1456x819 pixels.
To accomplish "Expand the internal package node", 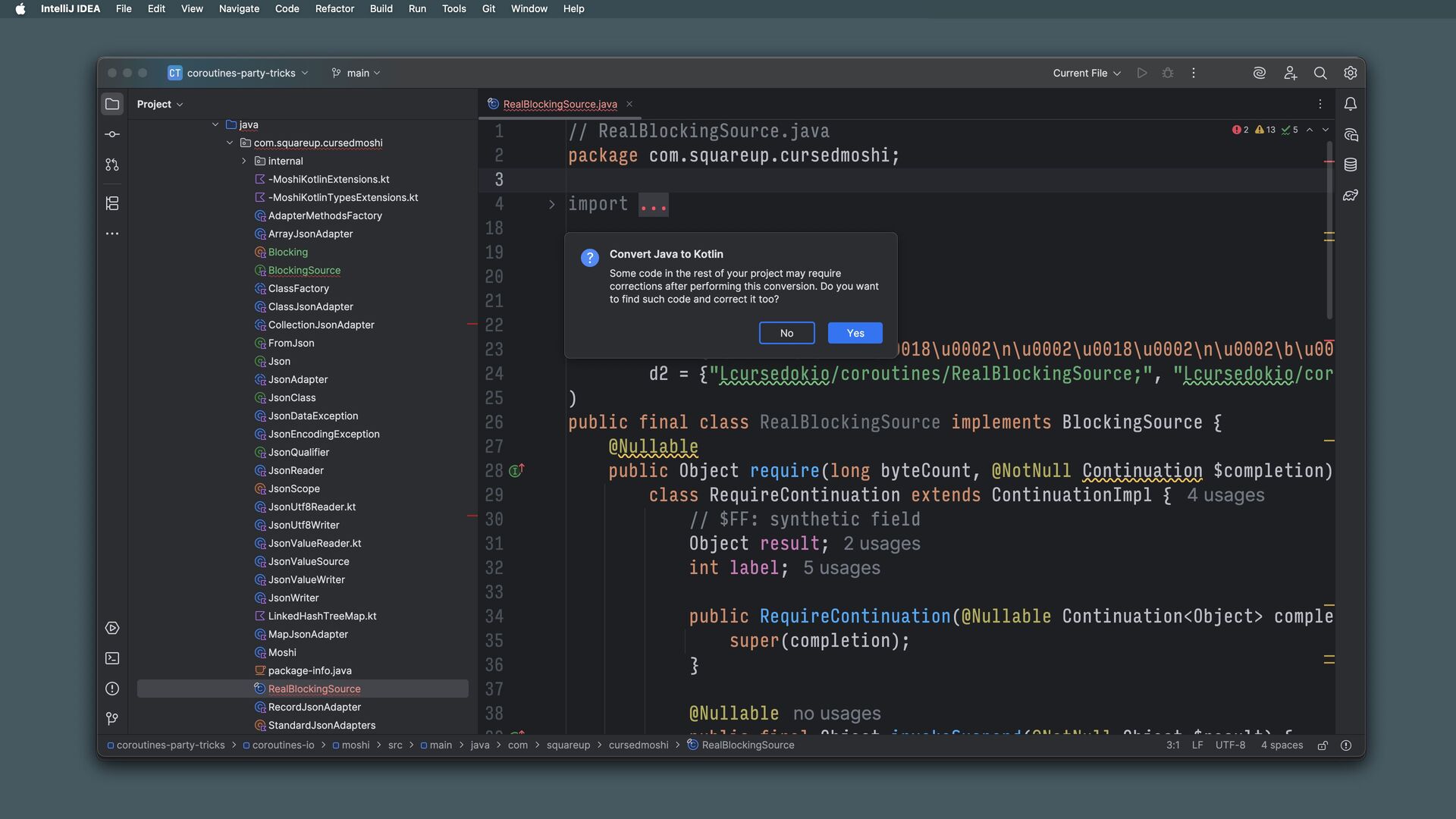I will [x=244, y=161].
